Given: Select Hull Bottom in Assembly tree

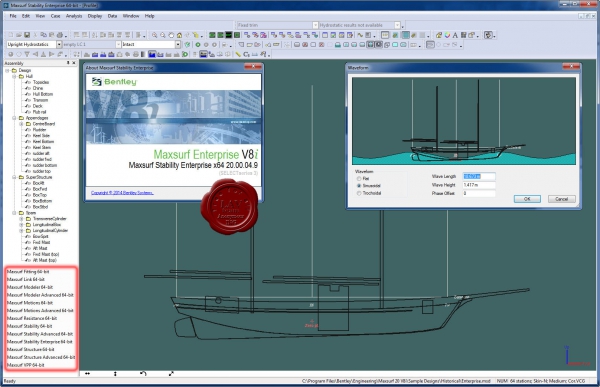Looking at the screenshot, I should tap(42, 94).
